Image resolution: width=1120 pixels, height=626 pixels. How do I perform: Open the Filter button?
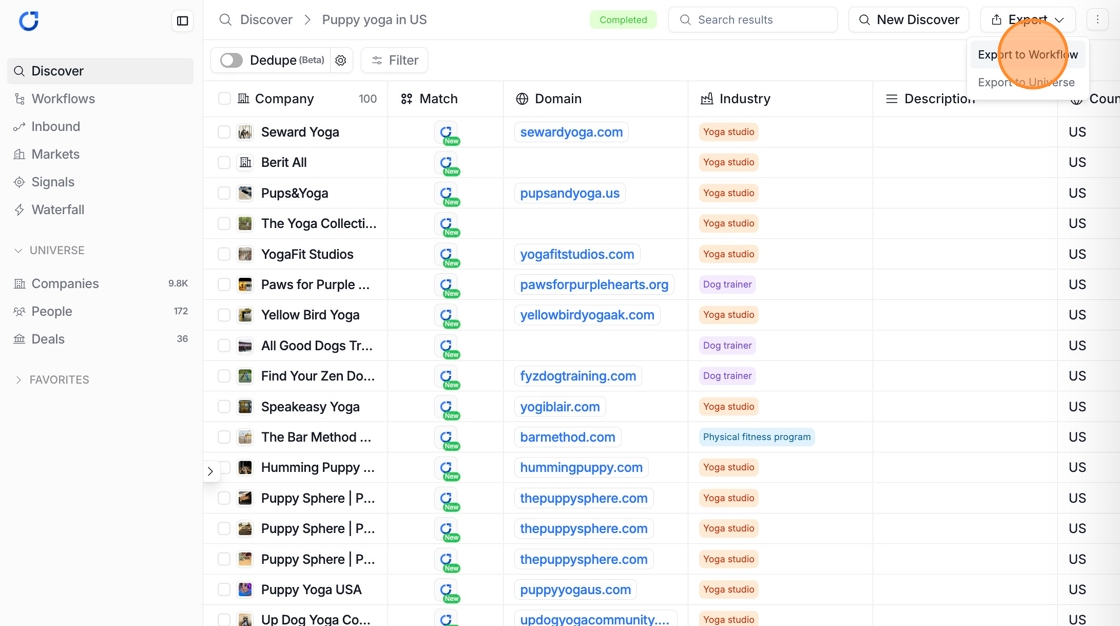tap(394, 61)
